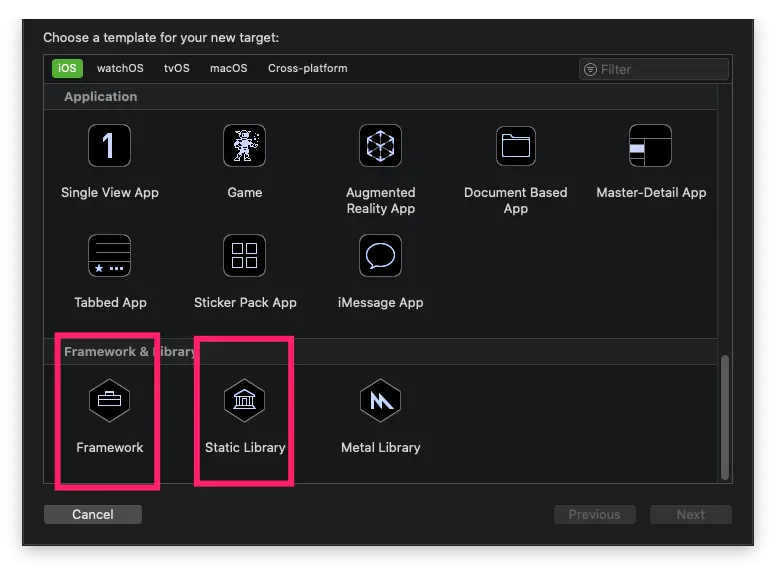This screenshot has width=776, height=572.
Task: Switch to the iOS platform tab
Action: point(67,68)
